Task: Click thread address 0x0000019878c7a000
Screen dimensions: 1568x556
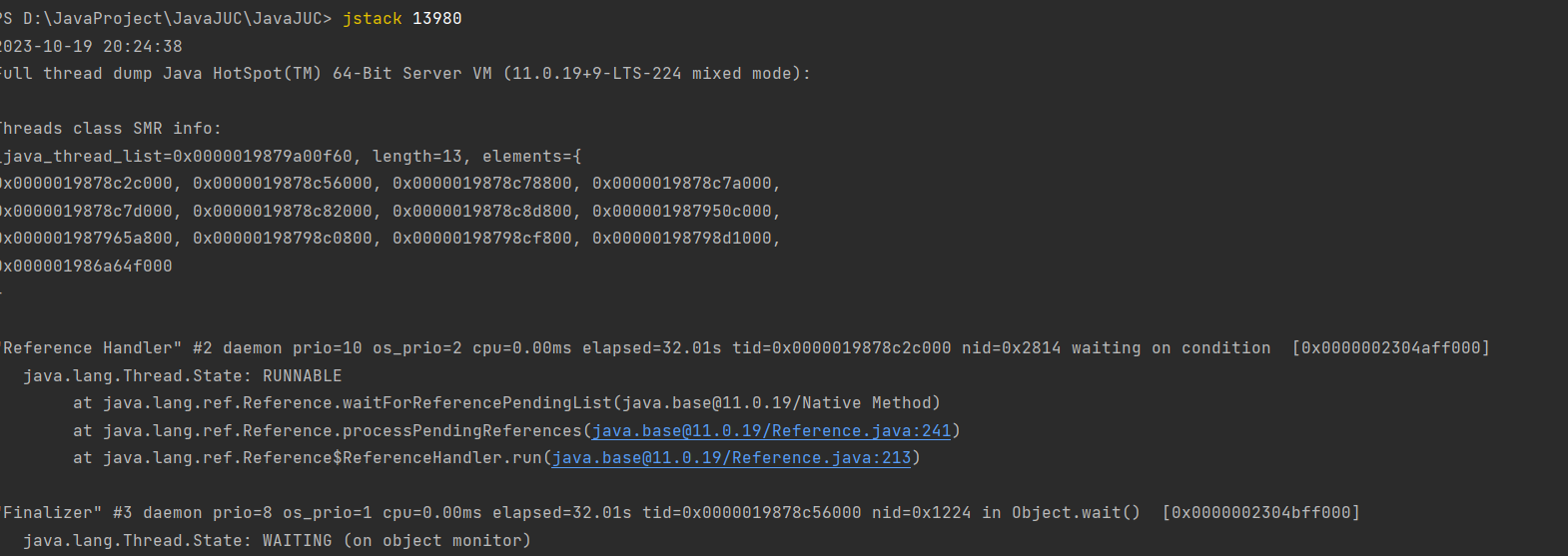Action: click(682, 184)
